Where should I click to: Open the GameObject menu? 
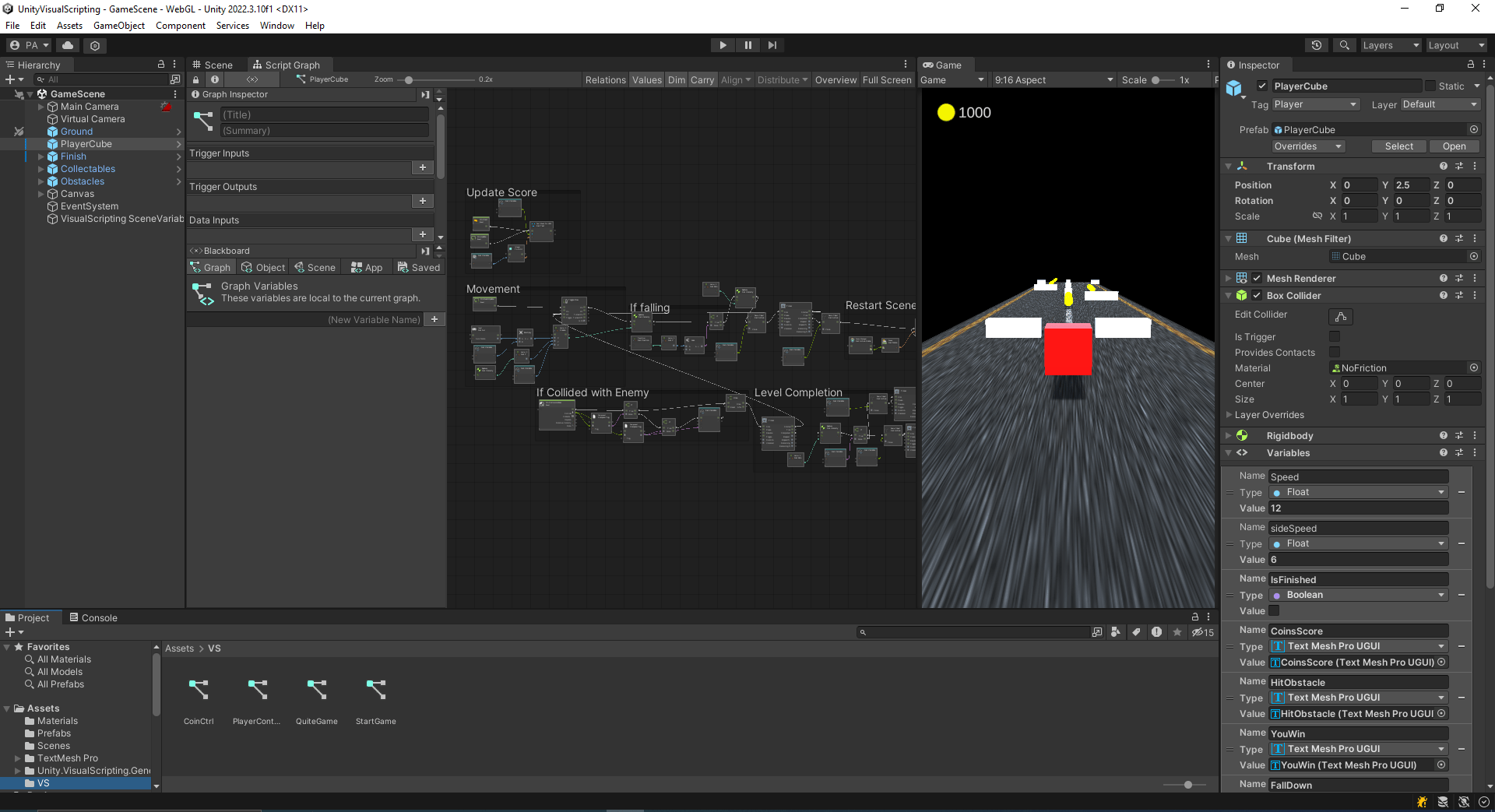[118, 25]
